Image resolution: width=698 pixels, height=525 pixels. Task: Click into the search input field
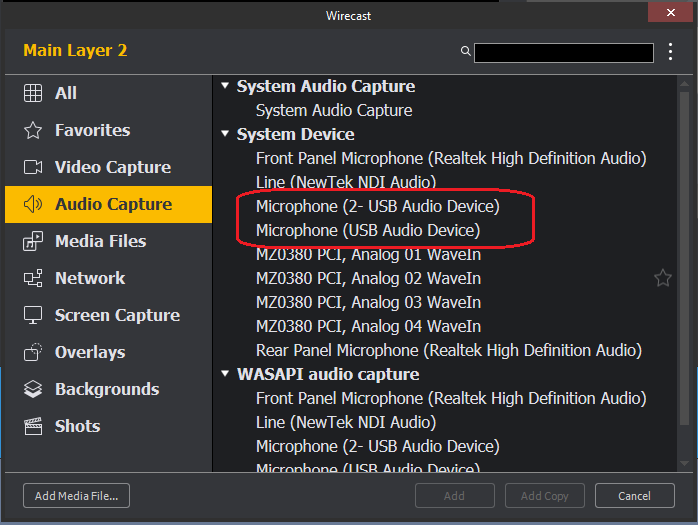pyautogui.click(x=564, y=53)
